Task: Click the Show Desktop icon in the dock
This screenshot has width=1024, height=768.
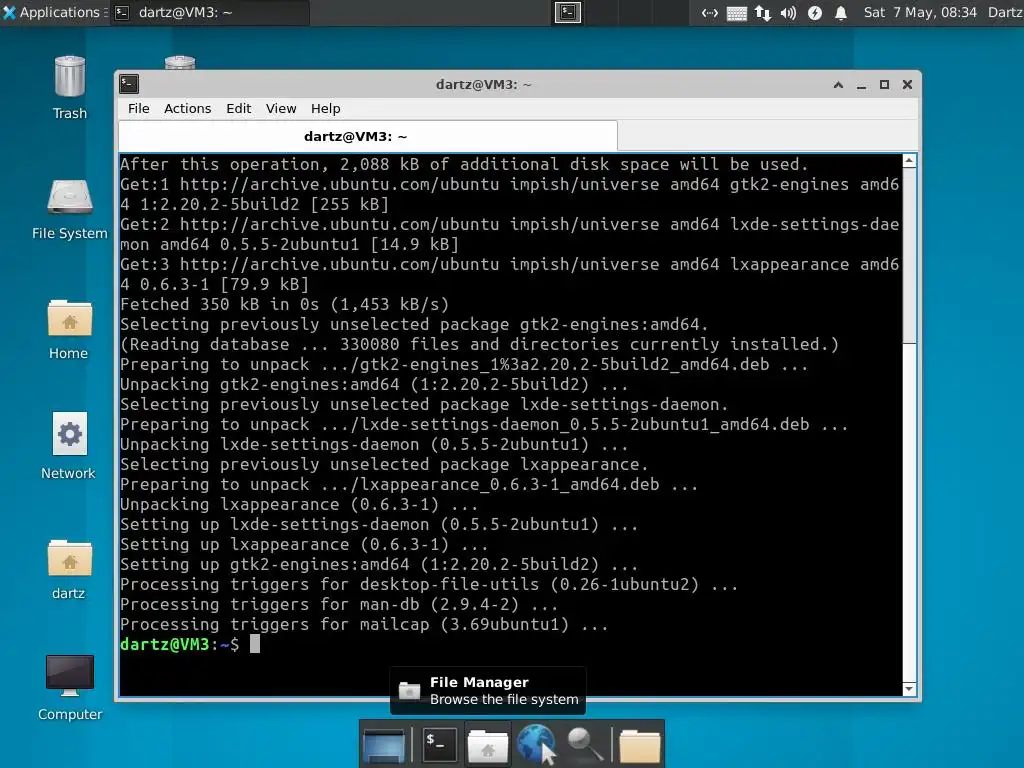Action: click(384, 744)
